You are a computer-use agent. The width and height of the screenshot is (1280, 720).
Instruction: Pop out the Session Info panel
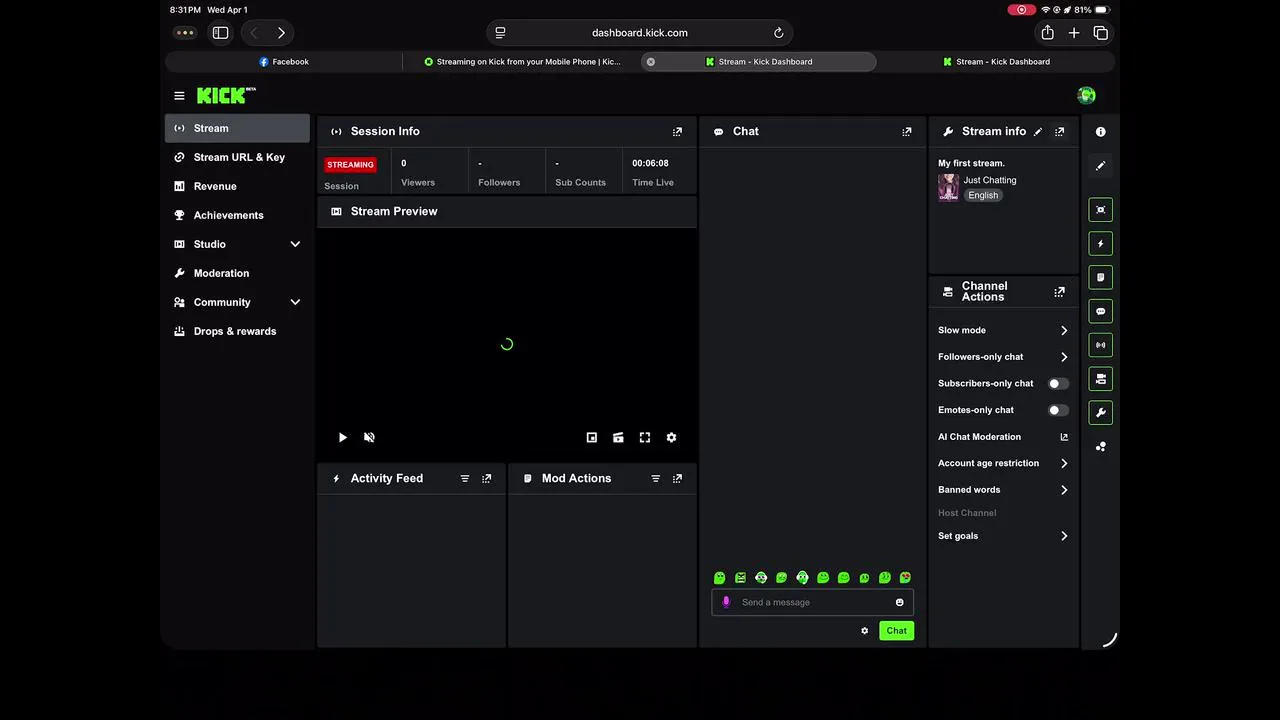(677, 131)
